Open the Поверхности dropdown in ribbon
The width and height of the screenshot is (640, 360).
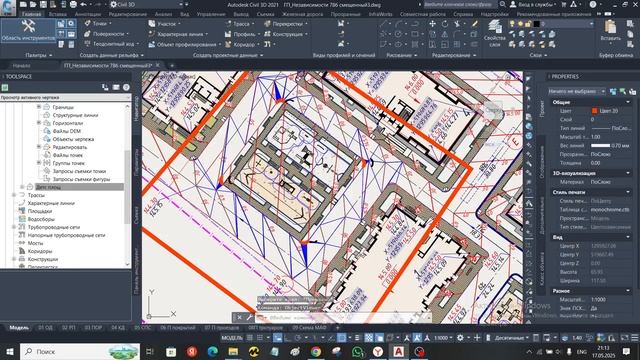pos(108,34)
